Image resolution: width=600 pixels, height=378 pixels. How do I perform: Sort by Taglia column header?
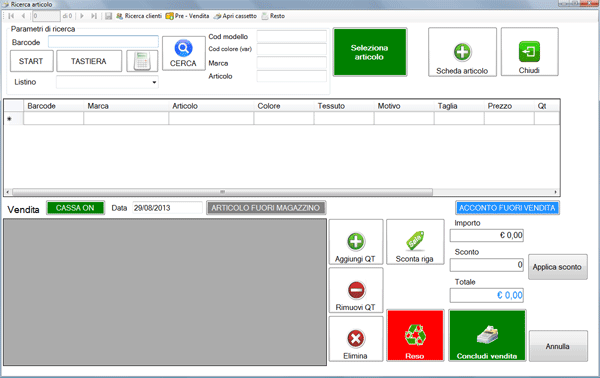click(x=459, y=106)
